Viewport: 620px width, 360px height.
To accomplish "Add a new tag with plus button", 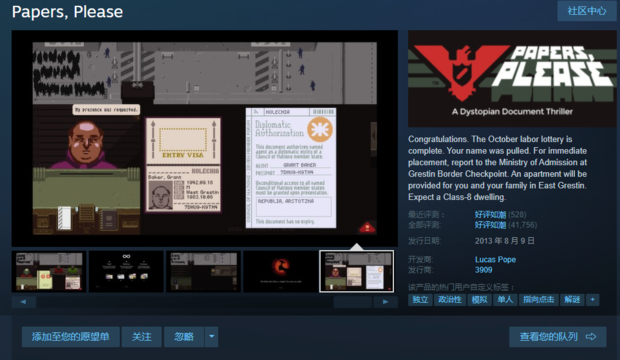I will tap(592, 300).
